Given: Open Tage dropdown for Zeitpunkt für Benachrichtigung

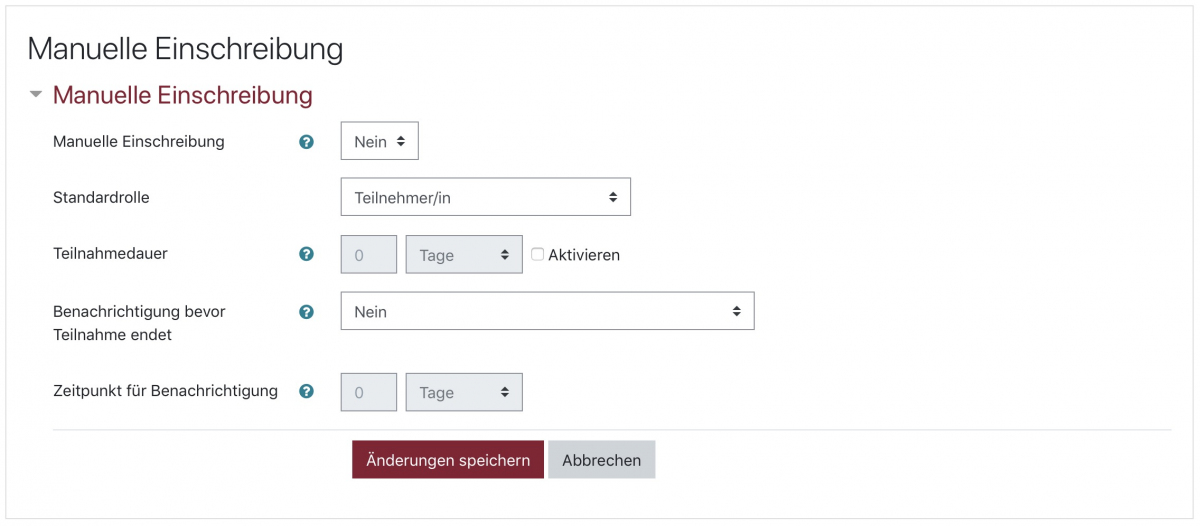Looking at the screenshot, I should pyautogui.click(x=464, y=393).
